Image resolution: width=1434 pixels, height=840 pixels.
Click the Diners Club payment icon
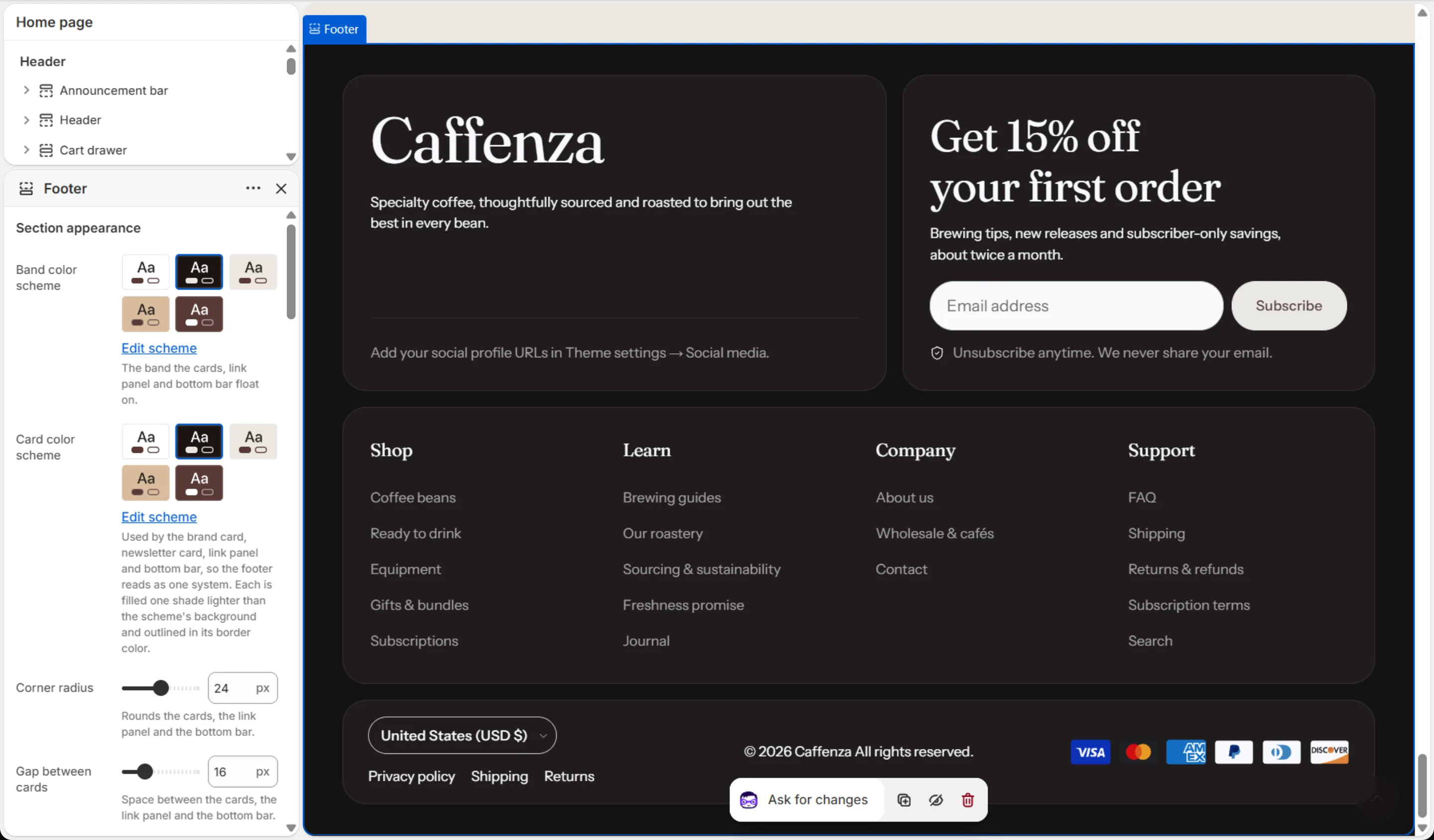click(1282, 752)
